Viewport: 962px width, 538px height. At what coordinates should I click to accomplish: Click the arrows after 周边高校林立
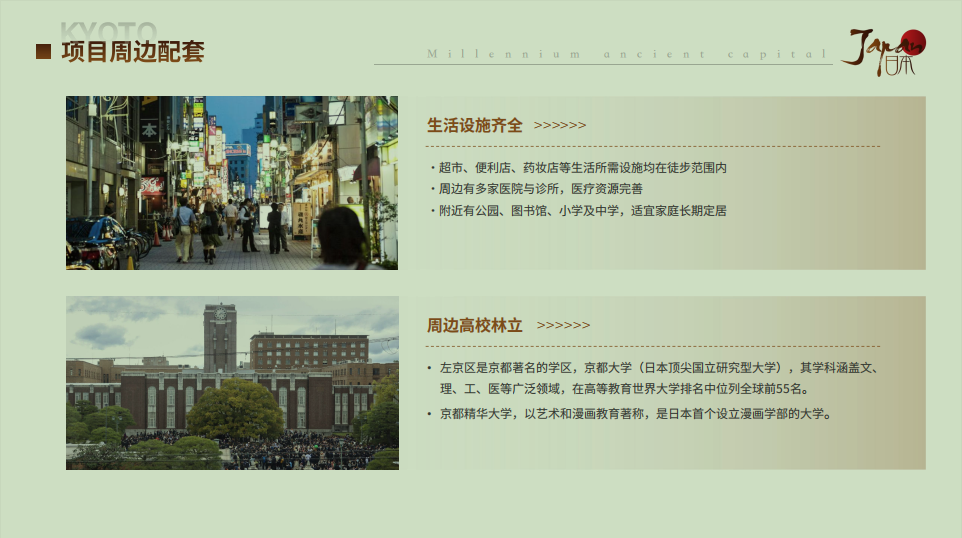tap(563, 326)
